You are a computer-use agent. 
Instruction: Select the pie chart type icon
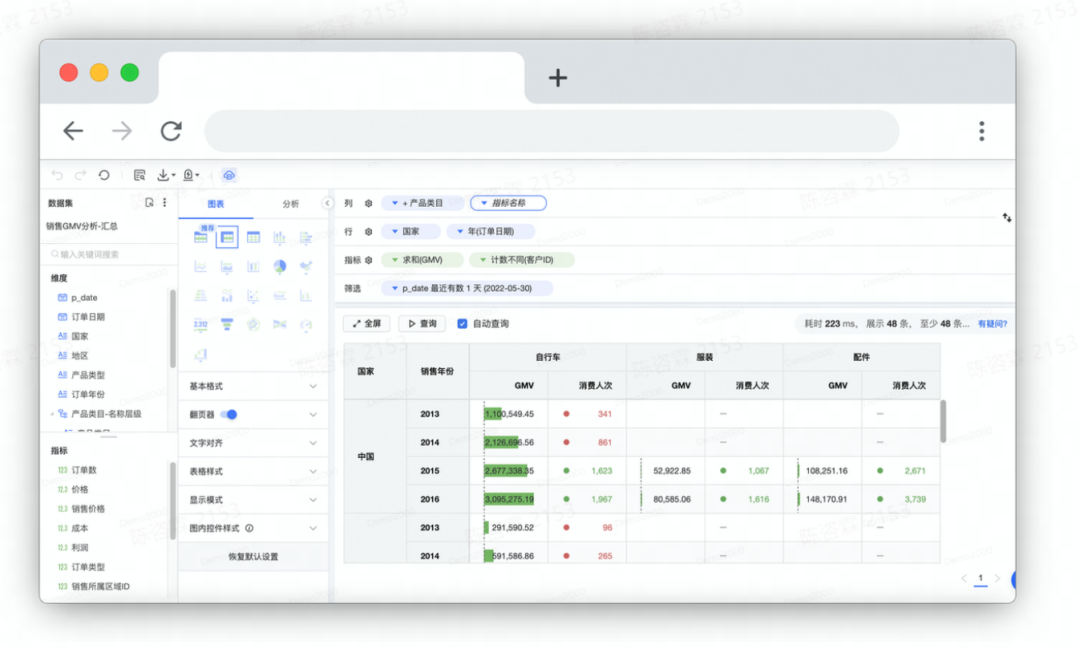click(x=280, y=266)
